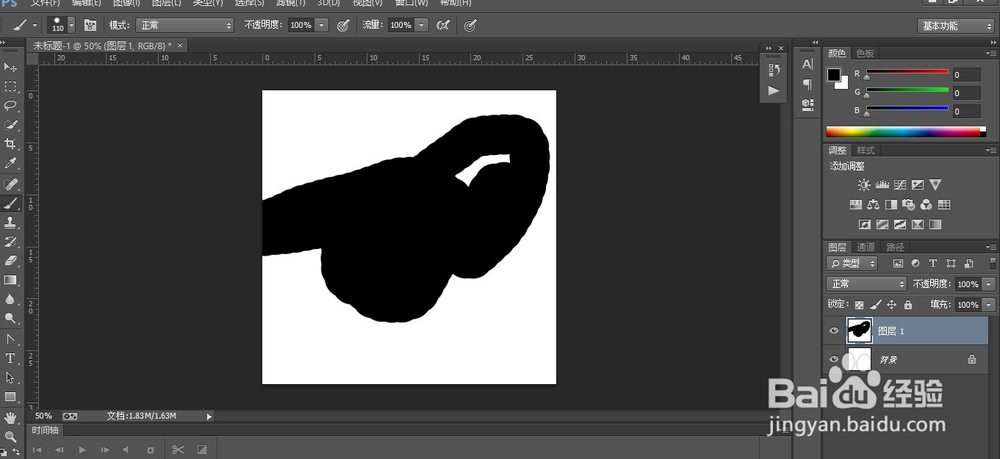
Task: Select the Clone Stamp tool
Action: tap(10, 222)
